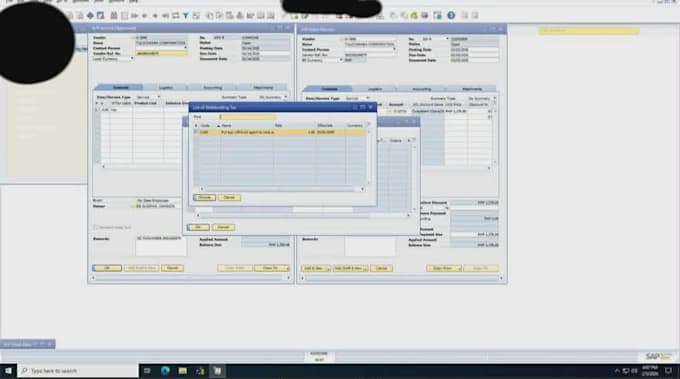Open the notification center icon in the tray

(x=668, y=371)
